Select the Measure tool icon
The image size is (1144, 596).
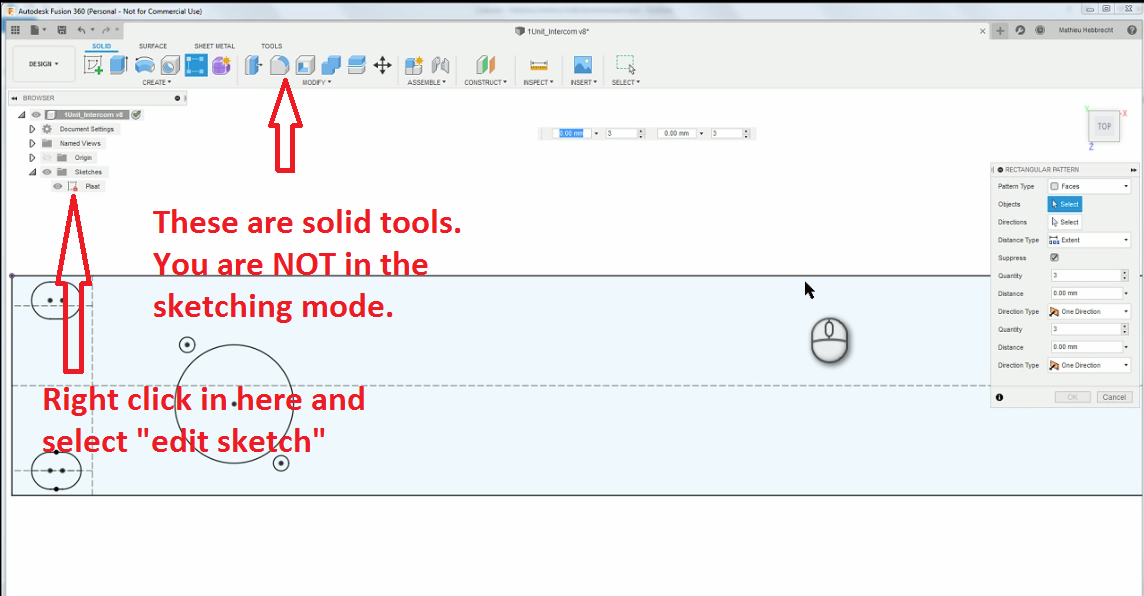tap(538, 66)
